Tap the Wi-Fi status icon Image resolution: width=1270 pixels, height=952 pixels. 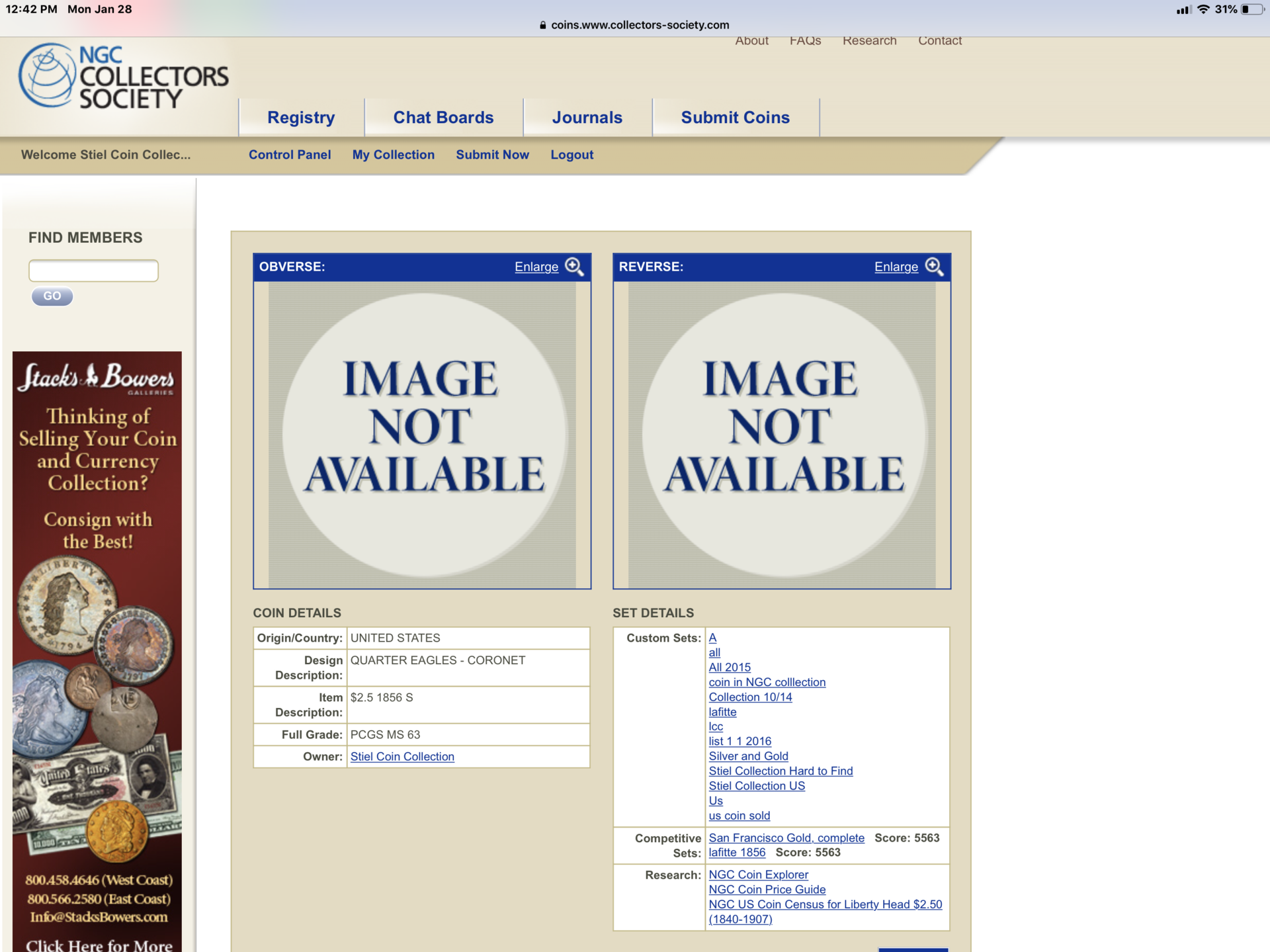tap(1203, 9)
